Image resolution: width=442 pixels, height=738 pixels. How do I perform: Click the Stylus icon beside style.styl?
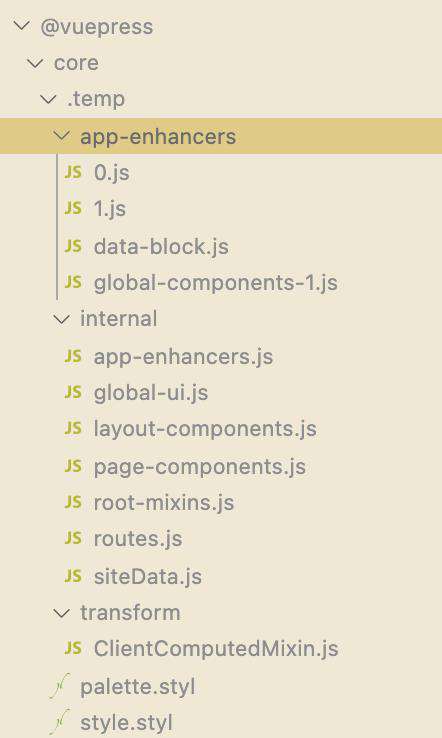tap(60, 722)
